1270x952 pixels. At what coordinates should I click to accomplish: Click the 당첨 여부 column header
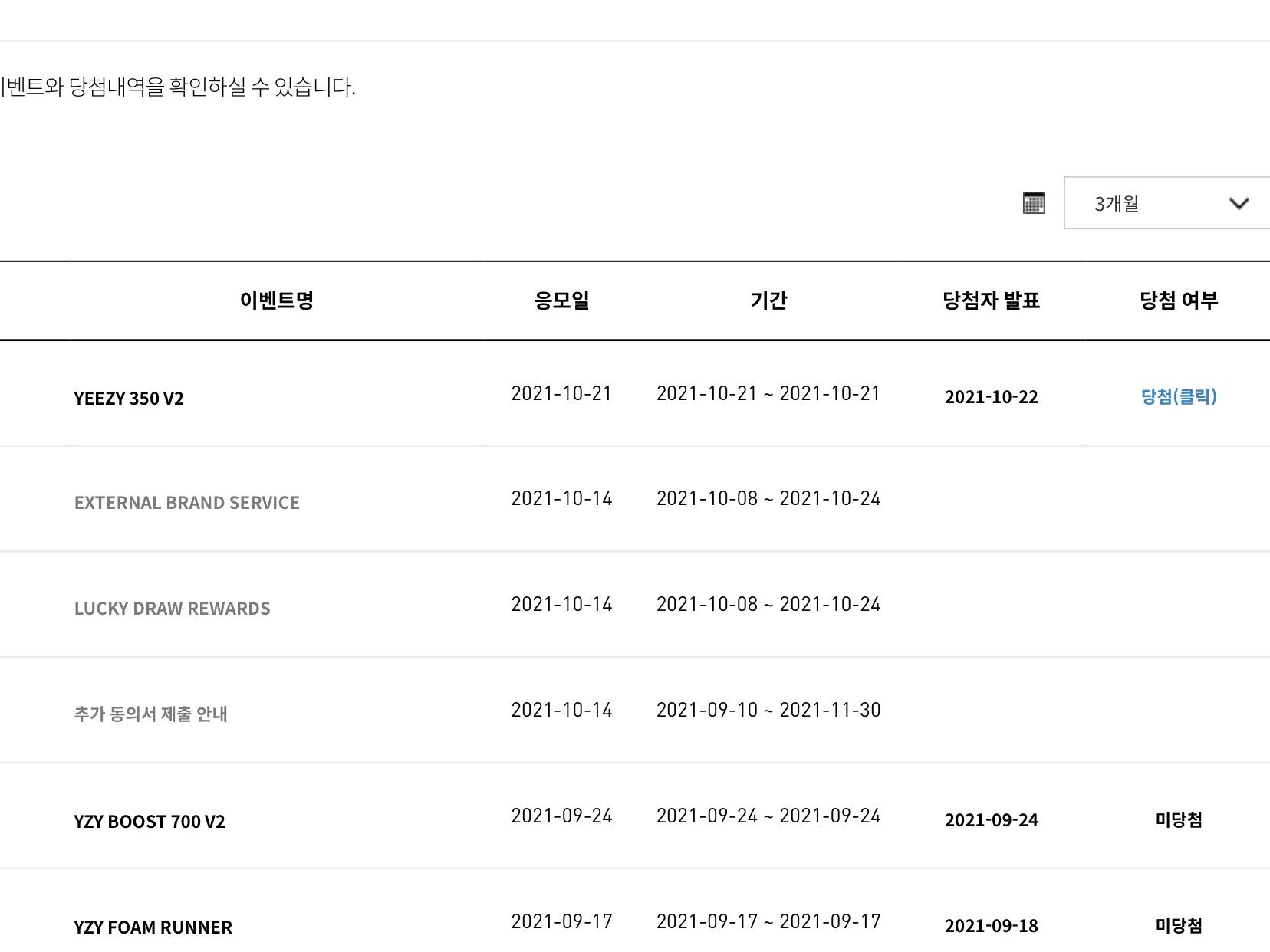pyautogui.click(x=1179, y=300)
